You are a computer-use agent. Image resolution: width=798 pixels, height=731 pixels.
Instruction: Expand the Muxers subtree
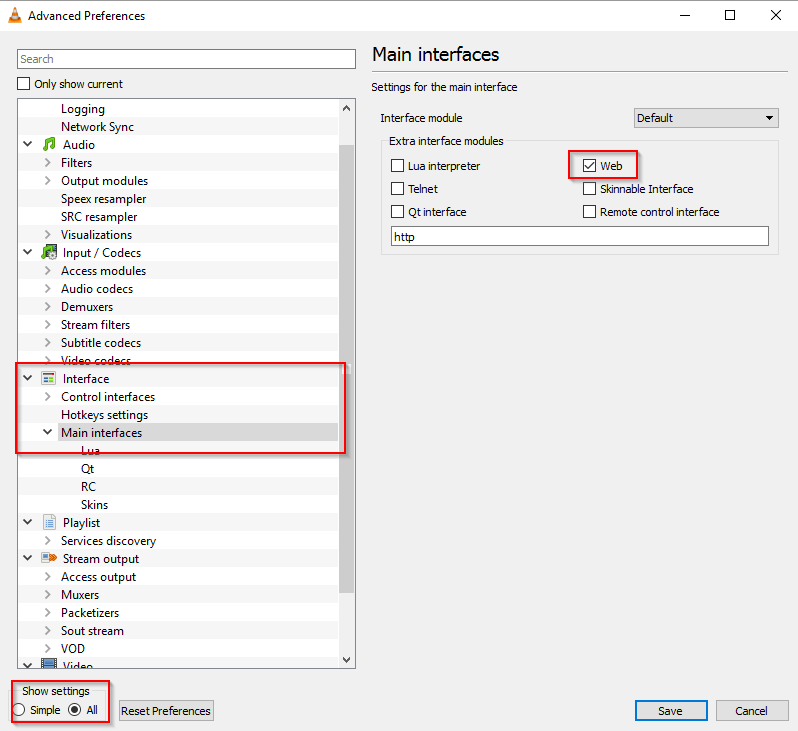click(x=47, y=594)
